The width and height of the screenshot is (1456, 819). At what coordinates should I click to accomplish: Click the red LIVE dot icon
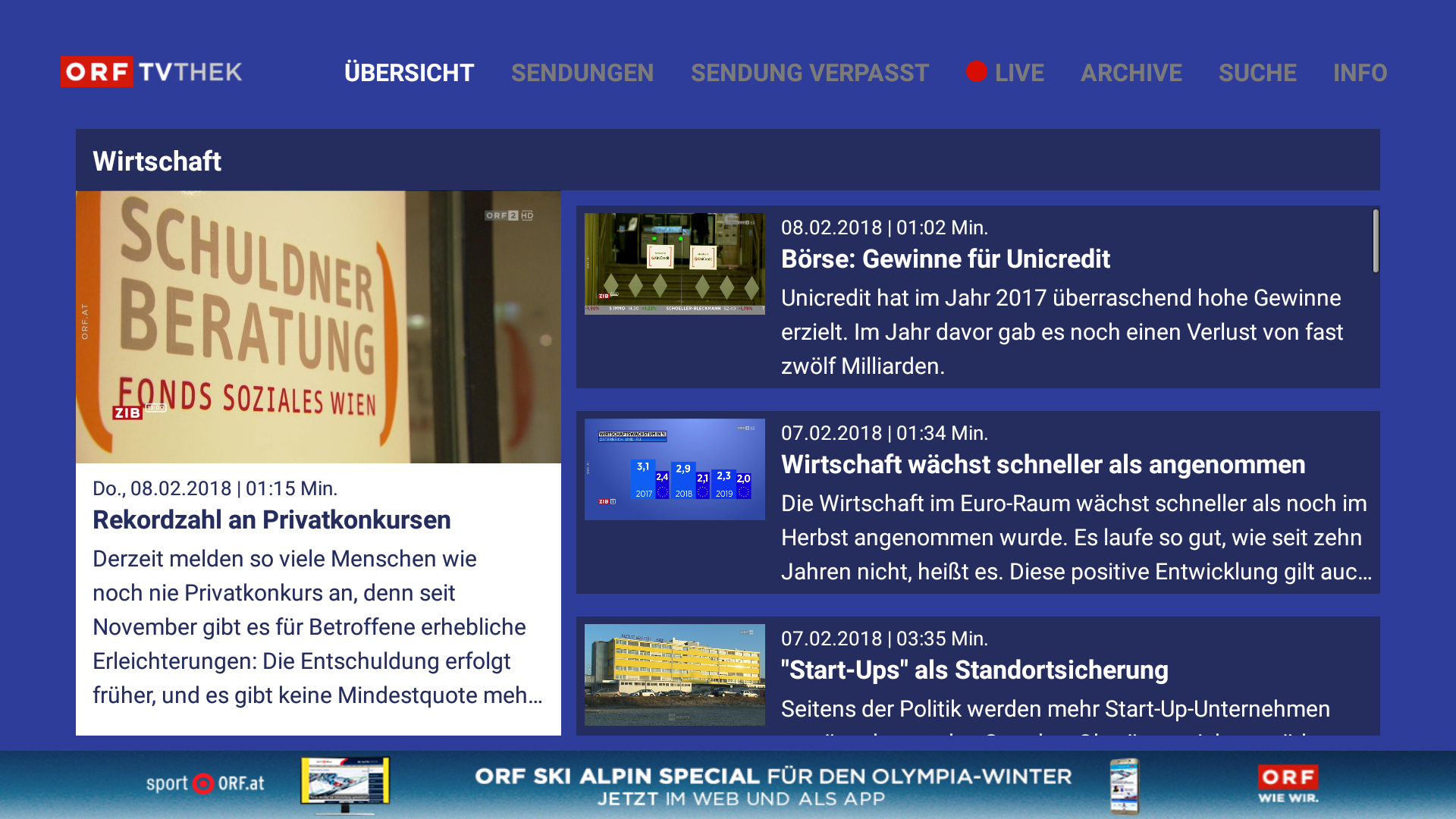point(976,73)
